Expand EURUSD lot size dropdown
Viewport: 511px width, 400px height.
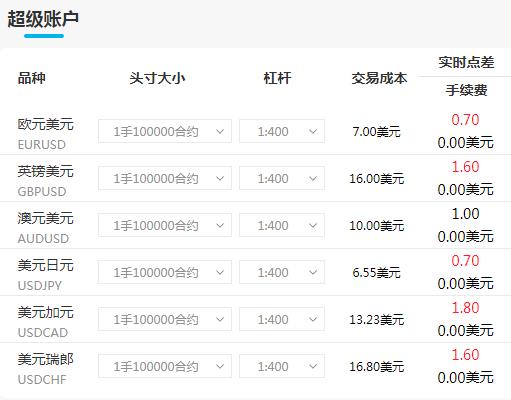[x=165, y=131]
